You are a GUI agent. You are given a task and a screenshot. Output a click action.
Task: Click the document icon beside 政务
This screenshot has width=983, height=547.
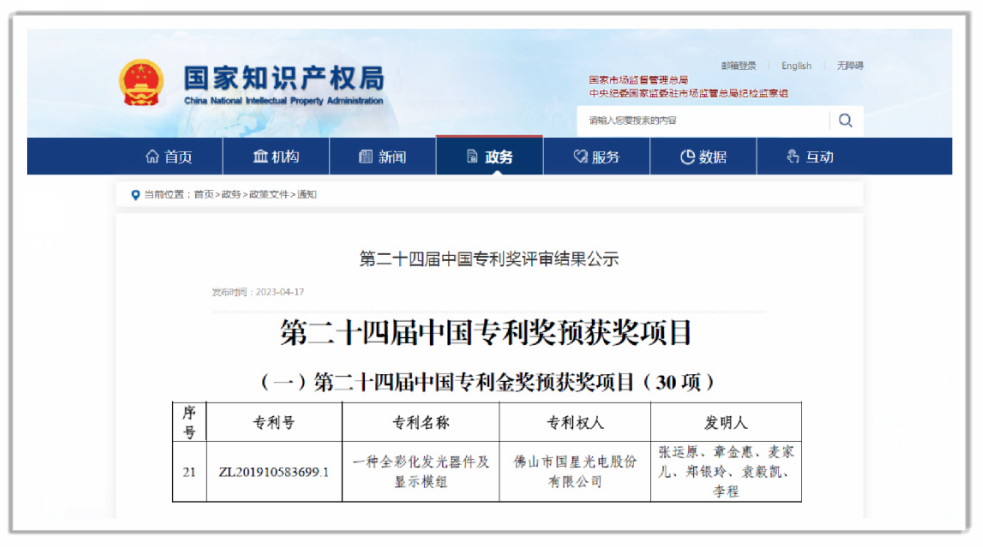point(472,157)
